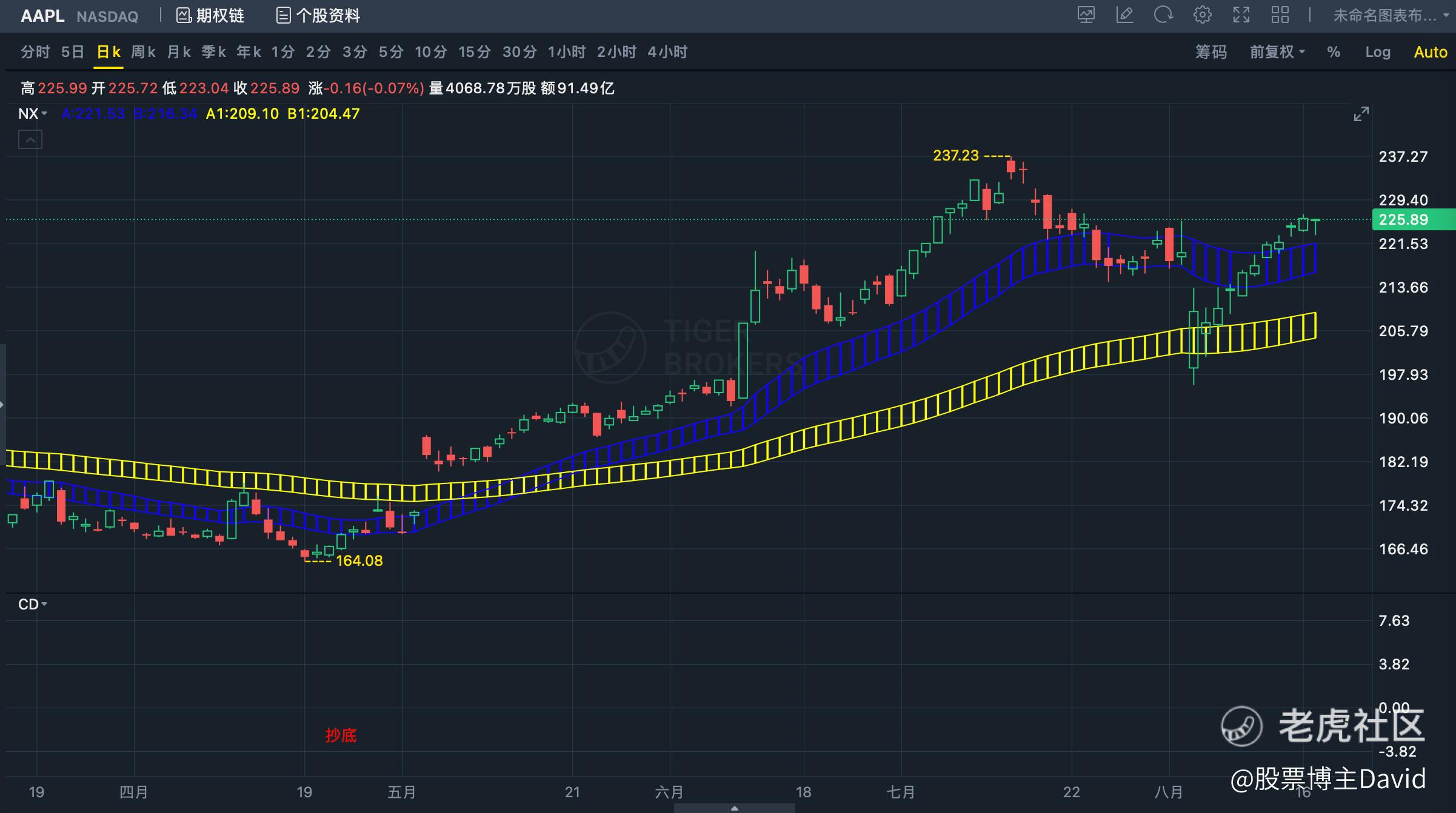Open chart settings gear icon
This screenshot has height=813, width=1456.
tap(1203, 15)
